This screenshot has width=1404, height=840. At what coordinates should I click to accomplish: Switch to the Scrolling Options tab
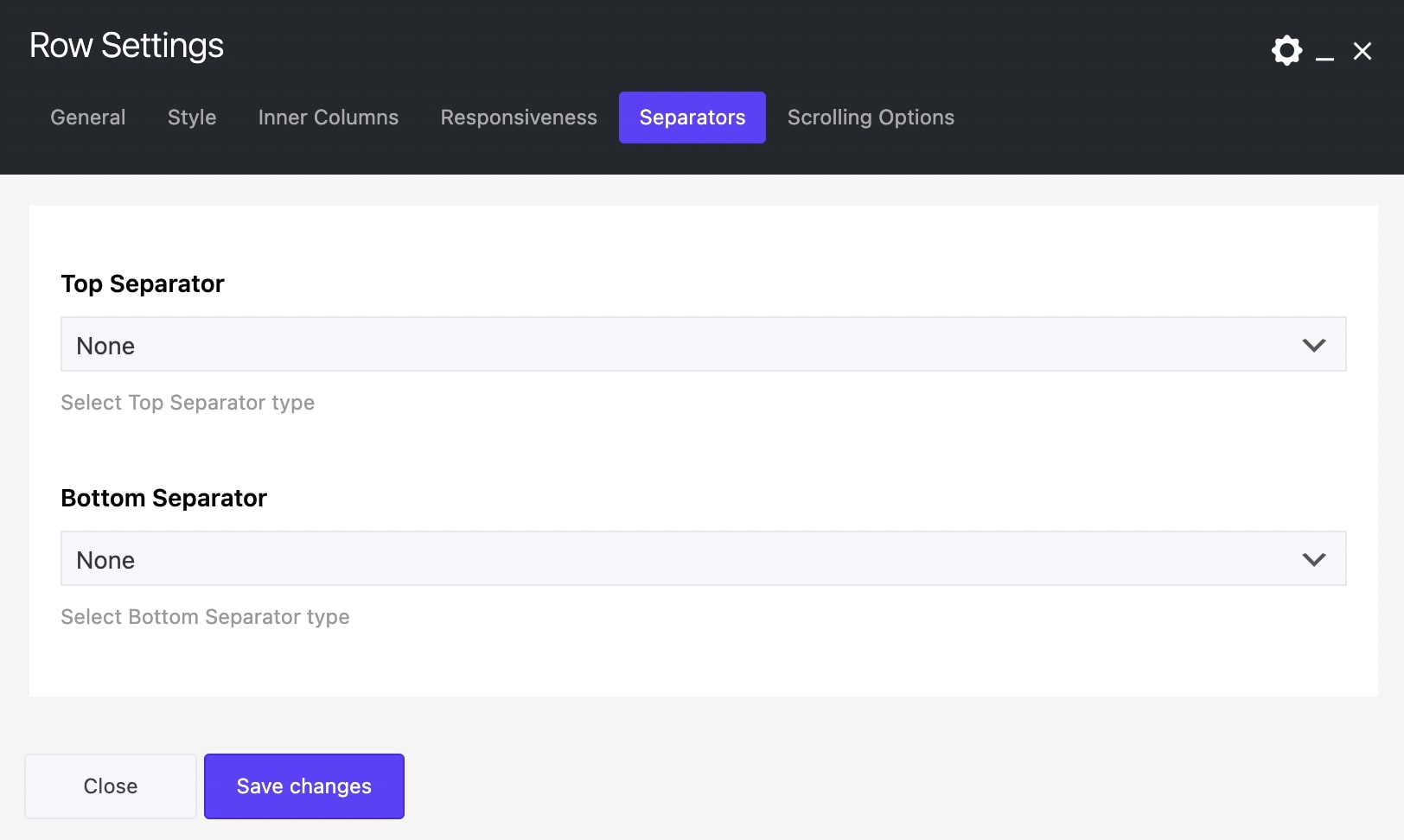(x=871, y=118)
